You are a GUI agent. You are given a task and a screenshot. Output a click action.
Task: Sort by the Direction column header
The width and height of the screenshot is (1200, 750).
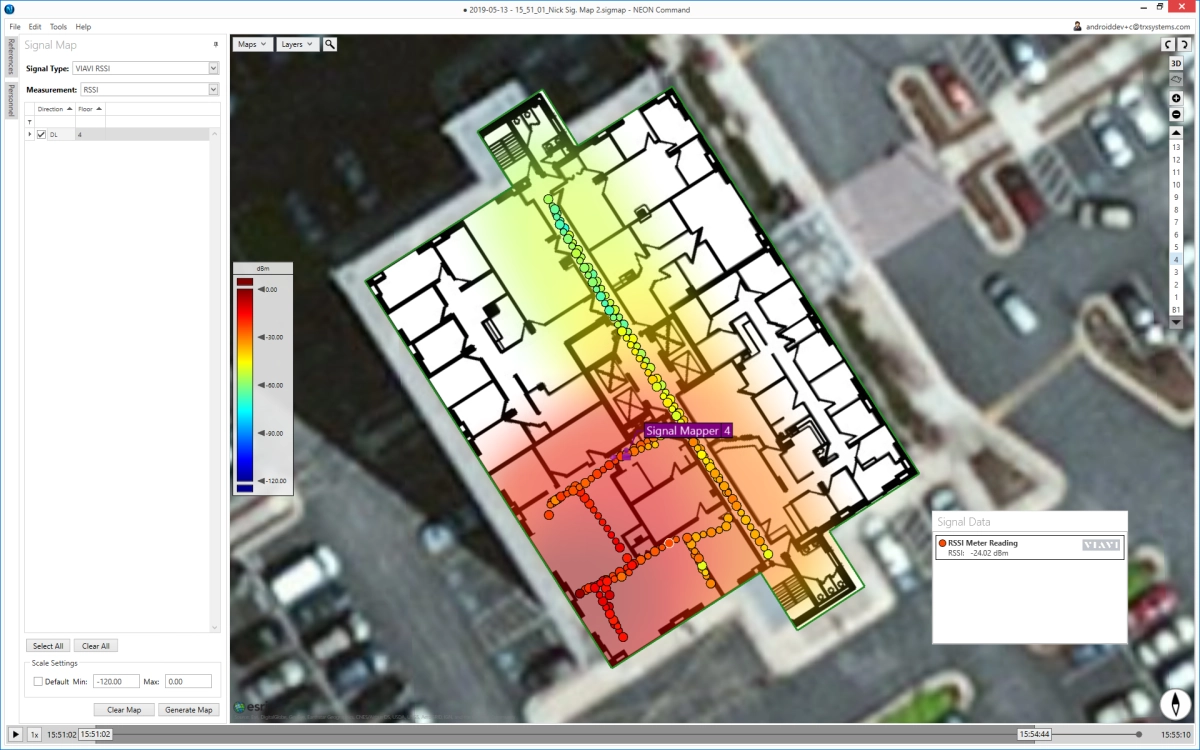coord(54,108)
